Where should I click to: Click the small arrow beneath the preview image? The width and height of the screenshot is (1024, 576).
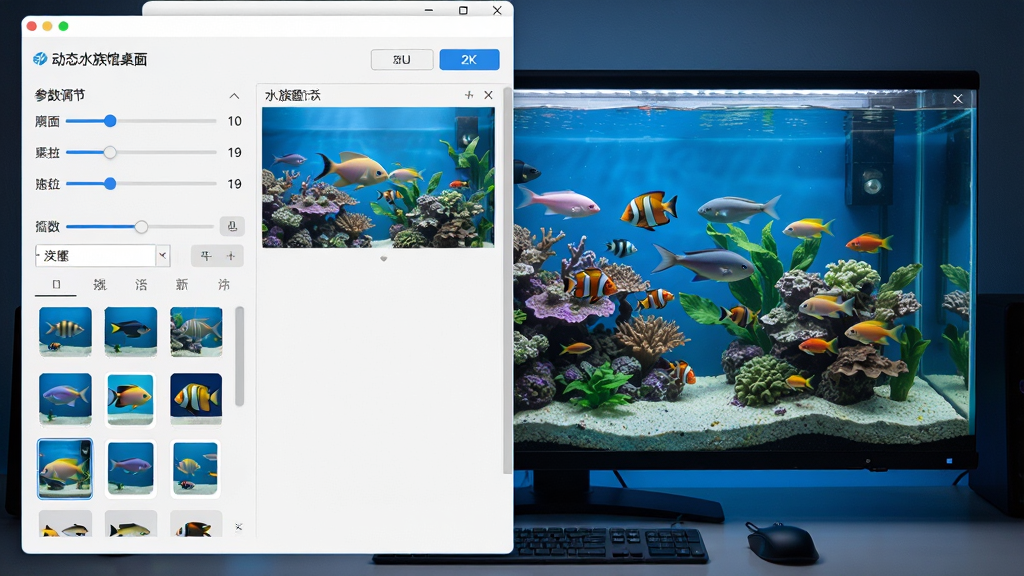(384, 259)
